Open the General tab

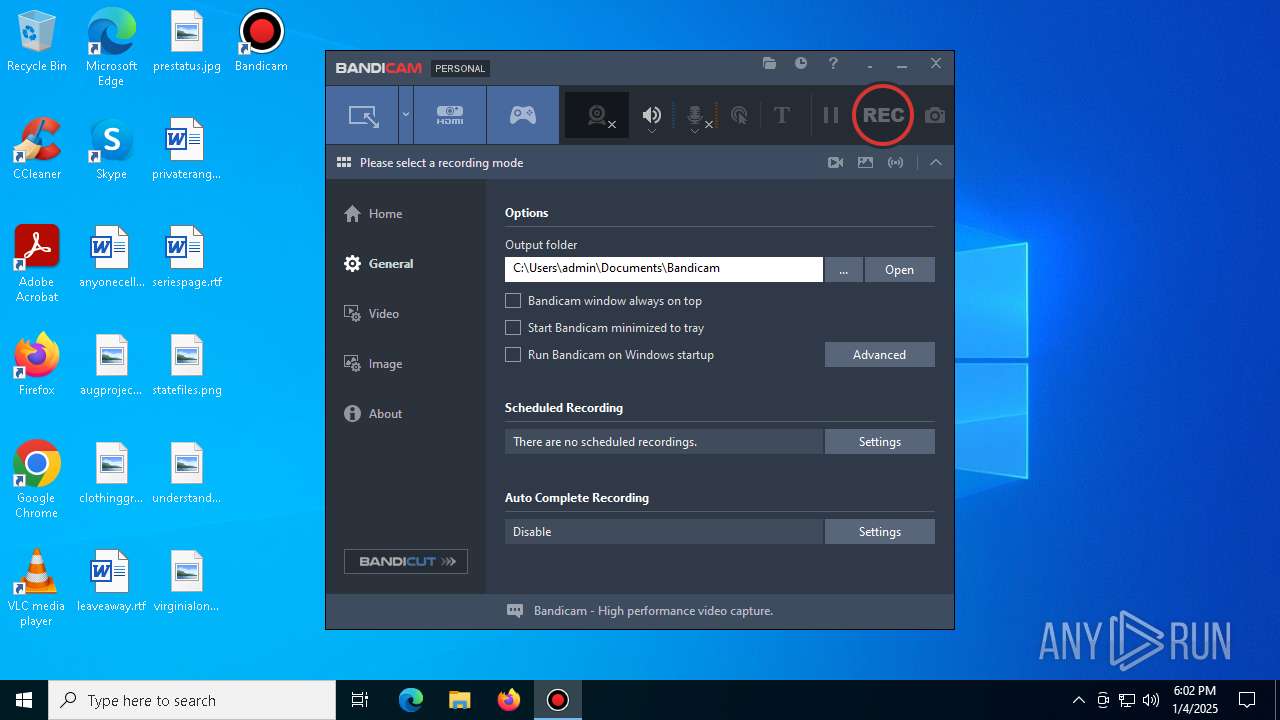378,263
